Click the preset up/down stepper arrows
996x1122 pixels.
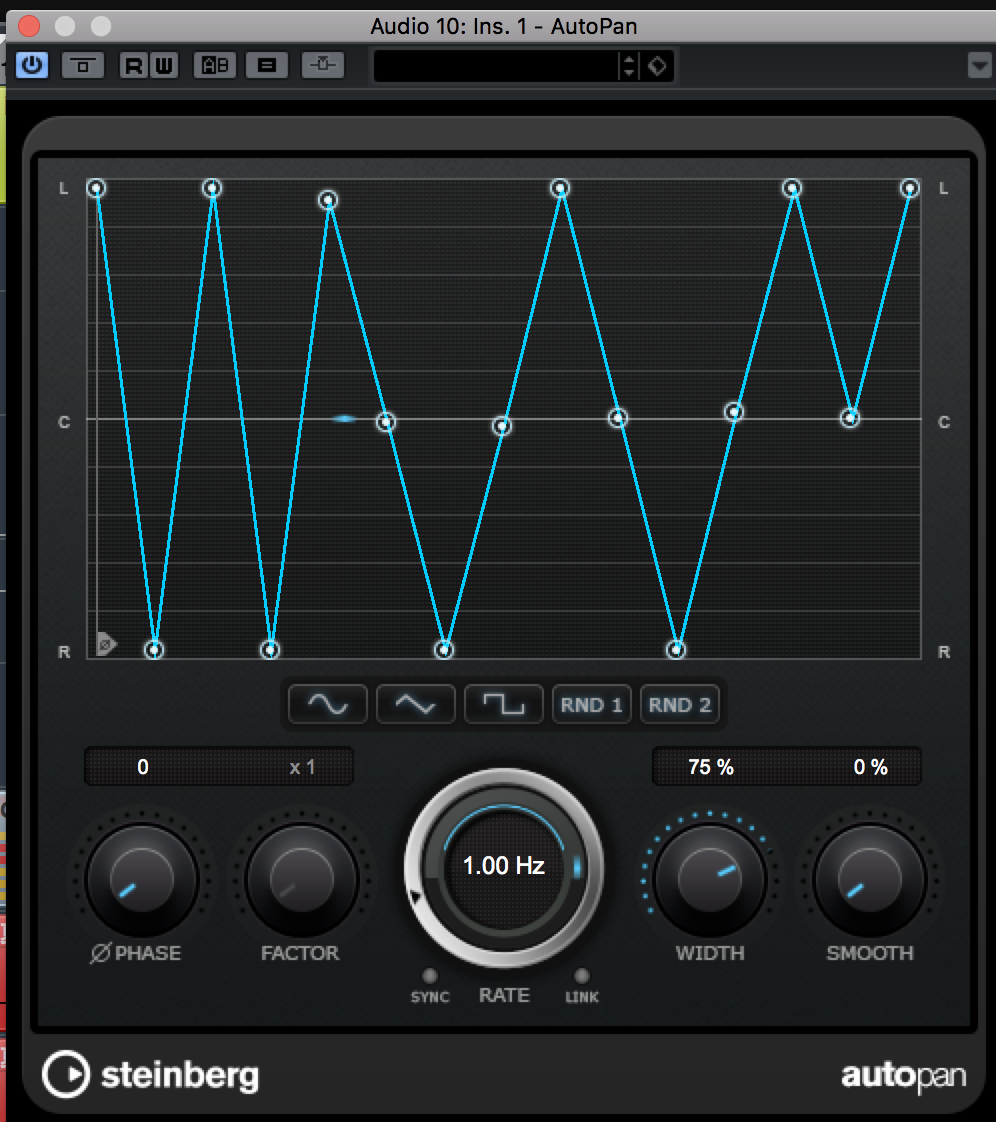[629, 67]
